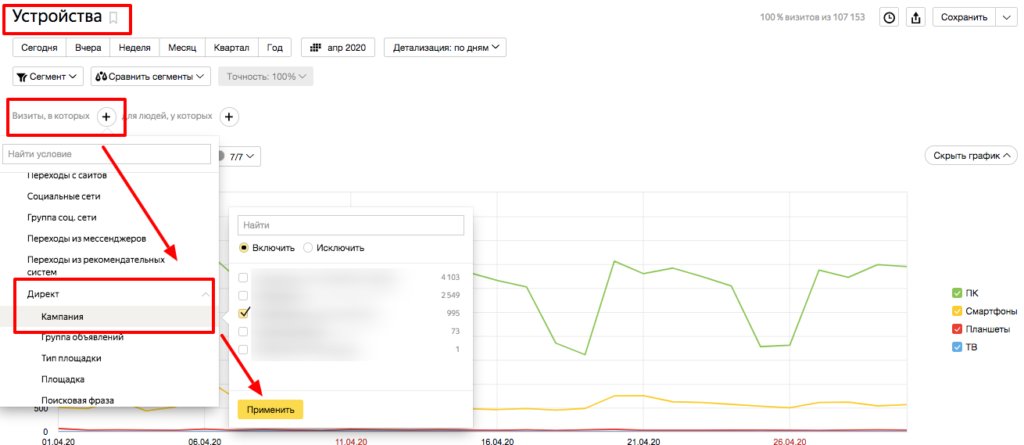Open Точность: 100% dropdown
This screenshot has width=1024, height=445.
point(266,76)
